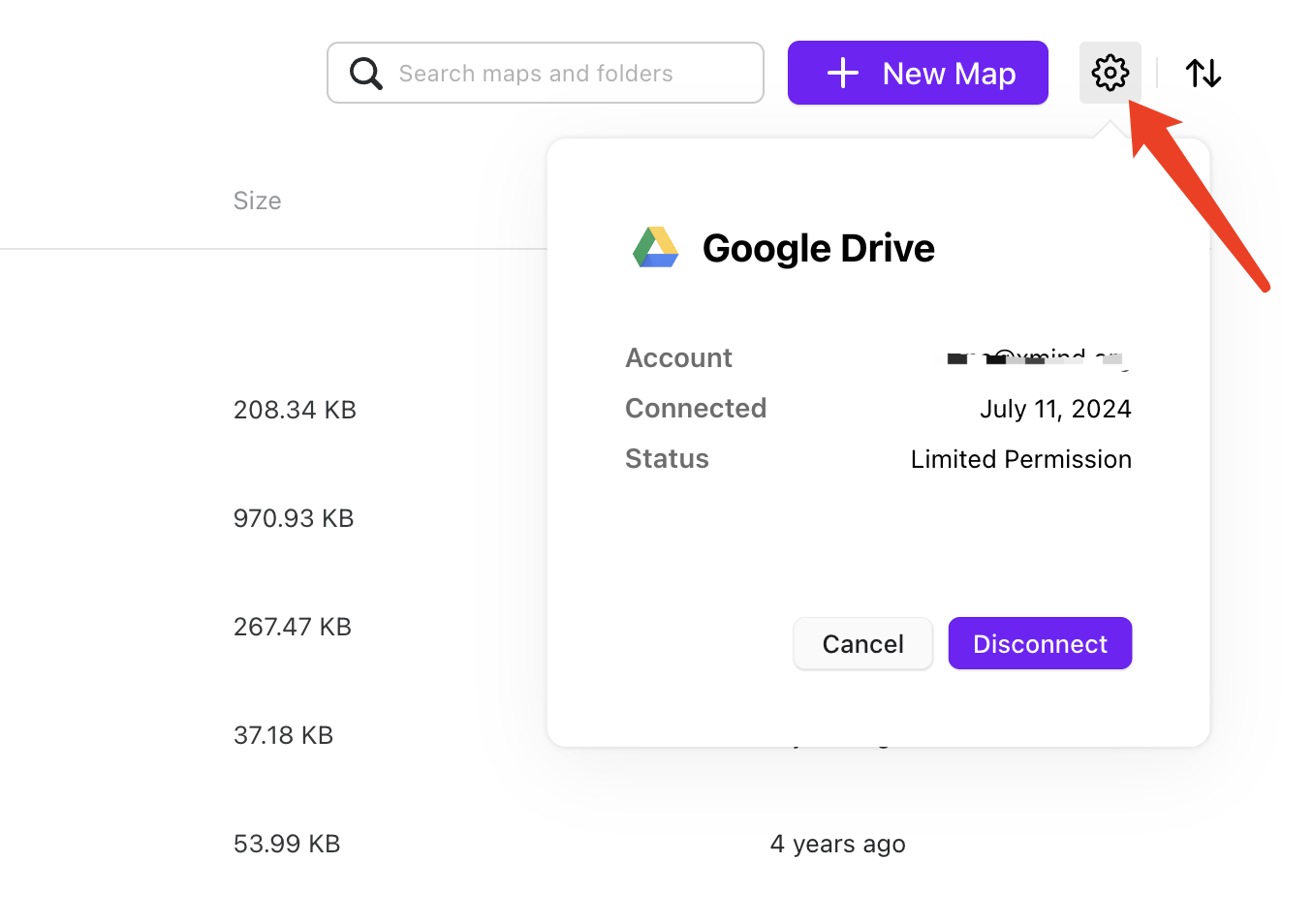
Task: Click the sort arrows icon
Action: point(1204,73)
